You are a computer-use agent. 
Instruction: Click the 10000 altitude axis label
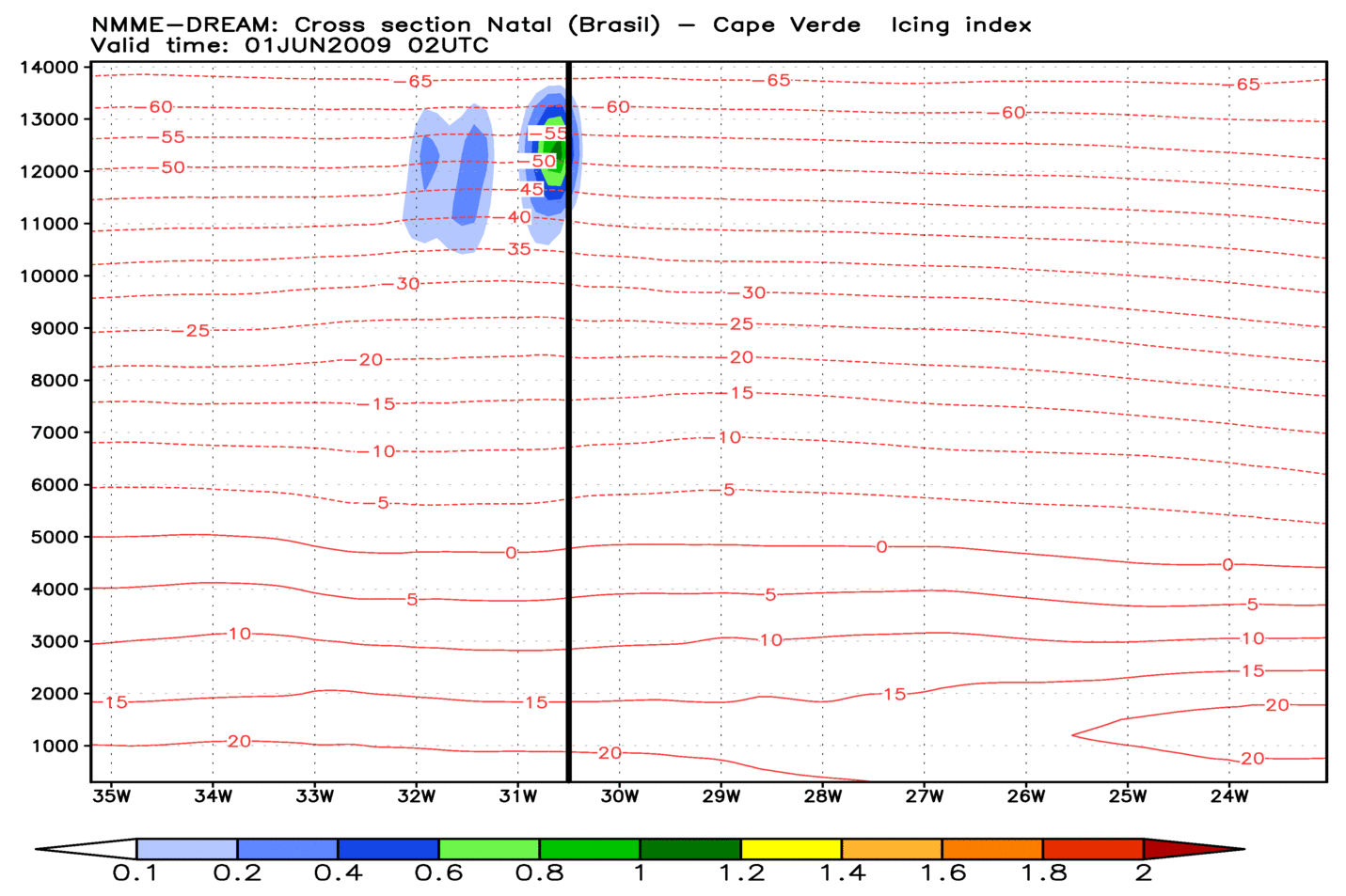click(49, 275)
